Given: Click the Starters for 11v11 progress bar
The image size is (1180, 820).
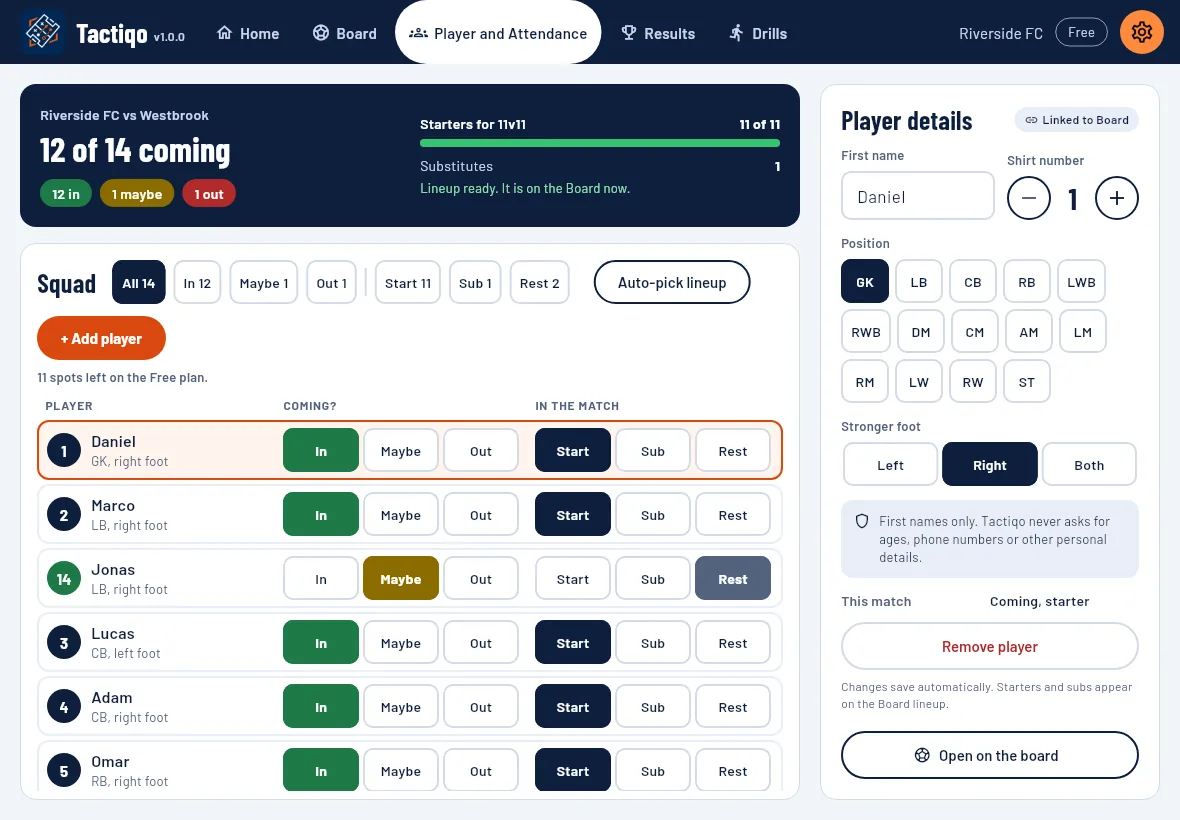Looking at the screenshot, I should click(x=600, y=143).
